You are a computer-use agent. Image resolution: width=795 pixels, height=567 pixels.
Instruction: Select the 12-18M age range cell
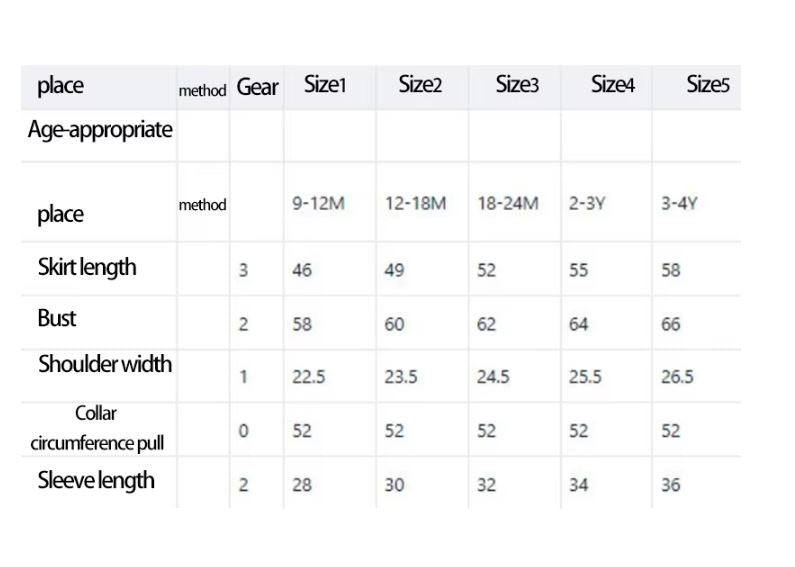coord(415,203)
